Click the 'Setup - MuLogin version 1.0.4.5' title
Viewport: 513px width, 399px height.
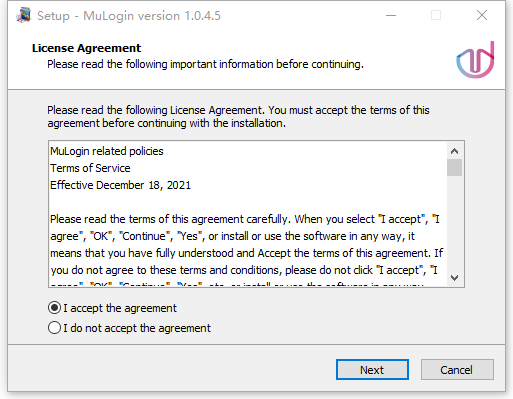pos(129,16)
